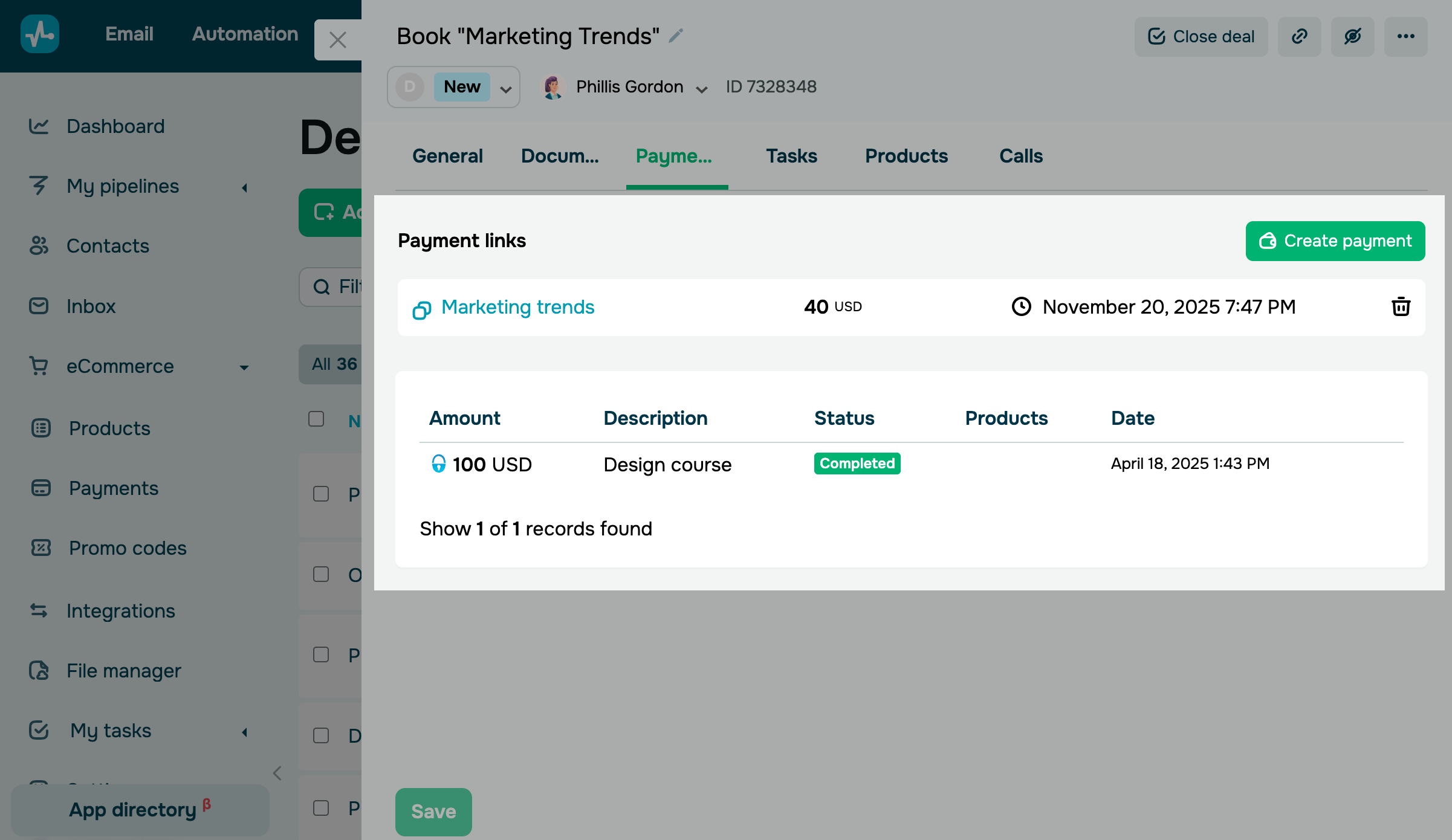Delete the Marketing trends payment link
The image size is (1452, 840).
coord(1401,307)
